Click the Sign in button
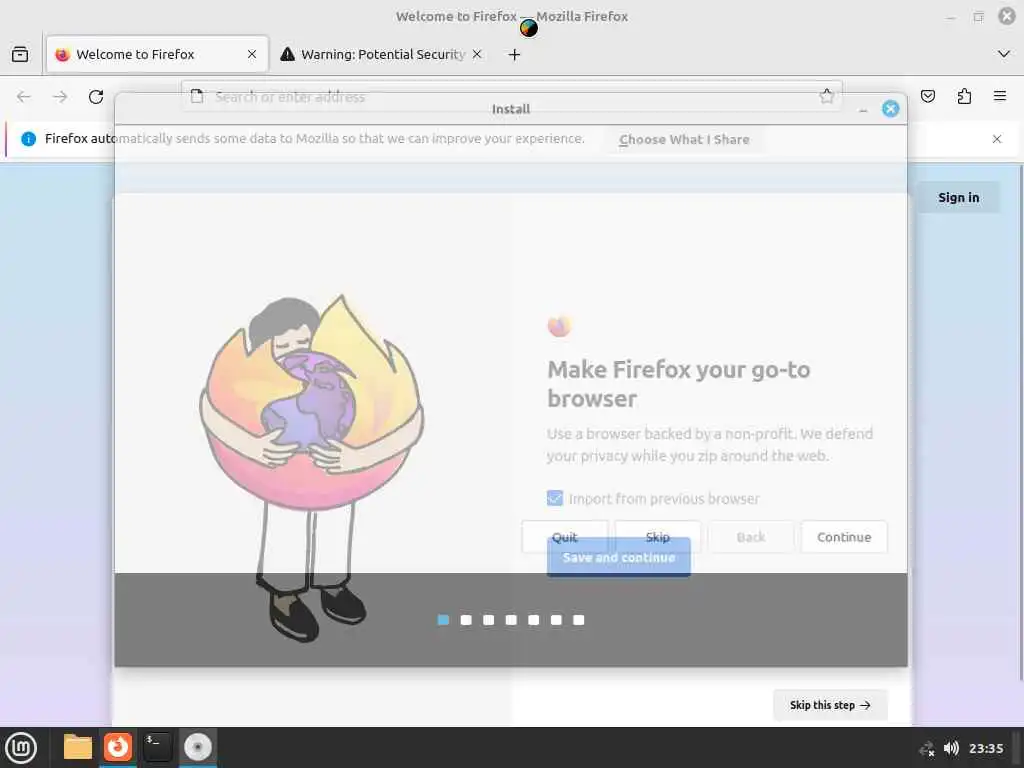The width and height of the screenshot is (1024, 768). pos(959,197)
